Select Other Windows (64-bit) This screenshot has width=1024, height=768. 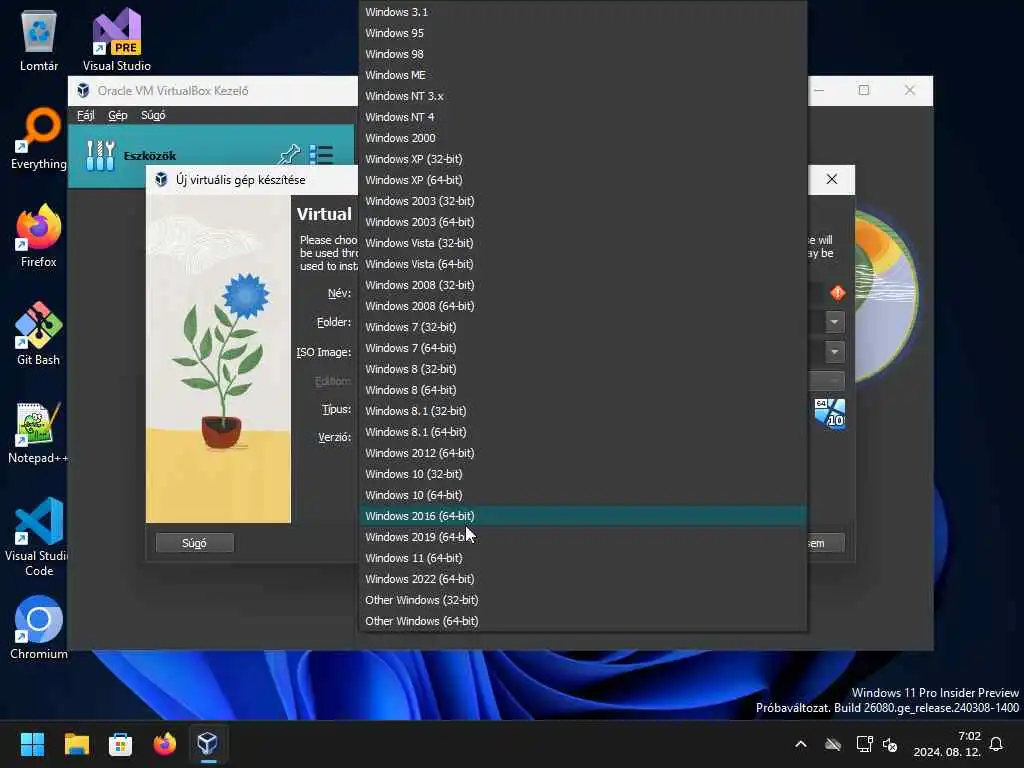click(583, 621)
